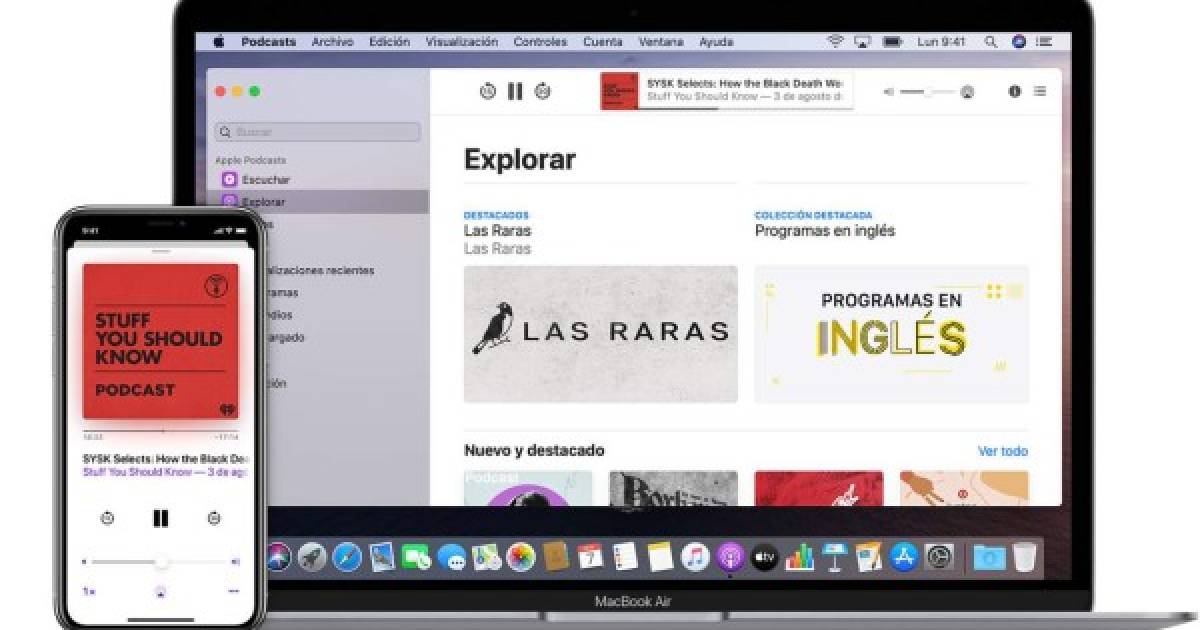Click the Wi-Fi status icon in menu bar
This screenshot has width=1200, height=630.
835,42
